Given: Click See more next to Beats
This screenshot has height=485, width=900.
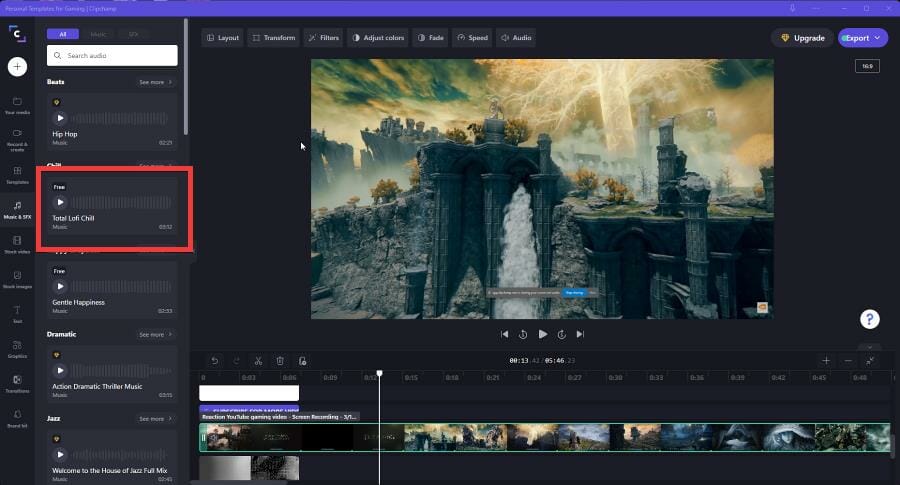Looking at the screenshot, I should [156, 82].
